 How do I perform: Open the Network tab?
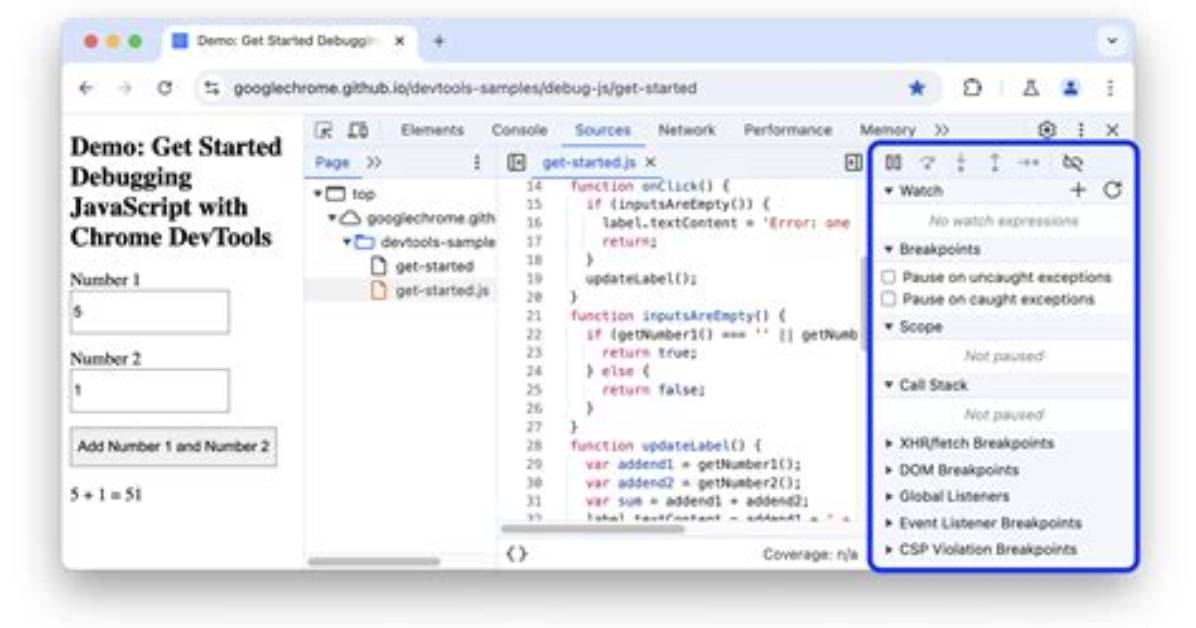pos(686,130)
